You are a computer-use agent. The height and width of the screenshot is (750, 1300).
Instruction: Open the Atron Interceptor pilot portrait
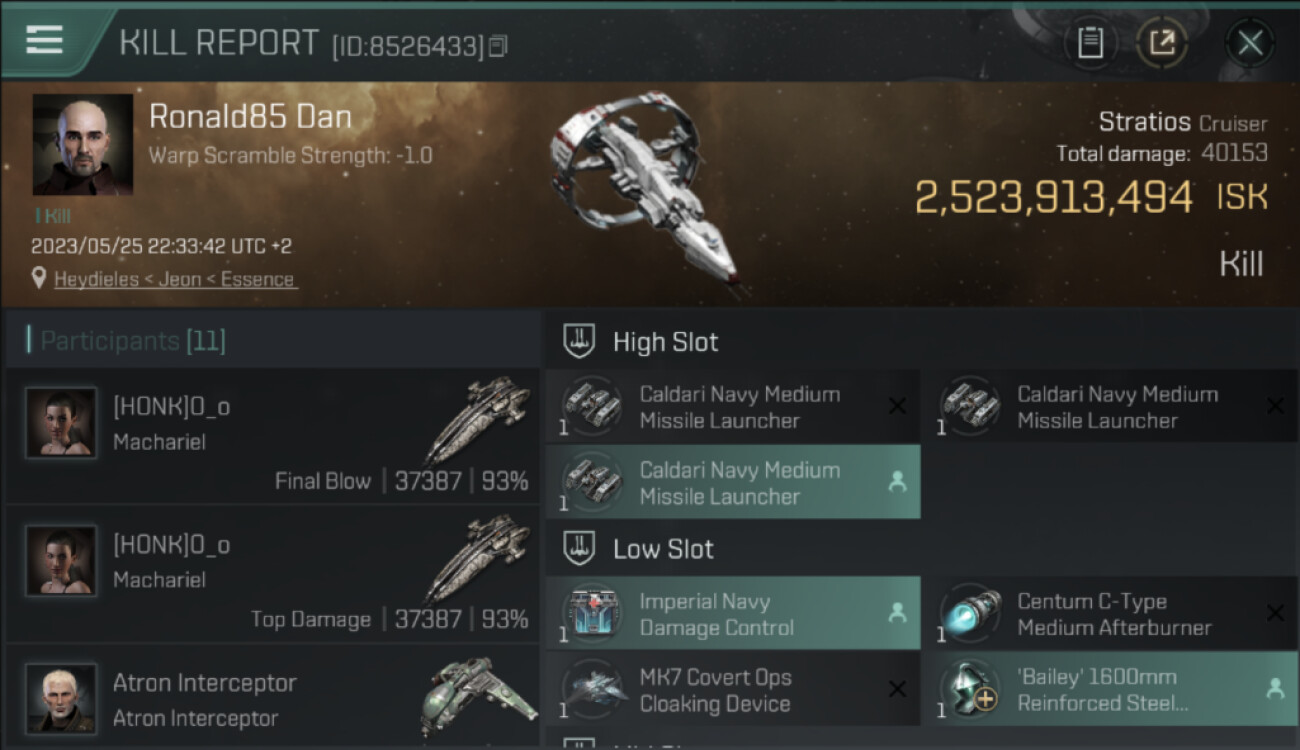click(61, 698)
